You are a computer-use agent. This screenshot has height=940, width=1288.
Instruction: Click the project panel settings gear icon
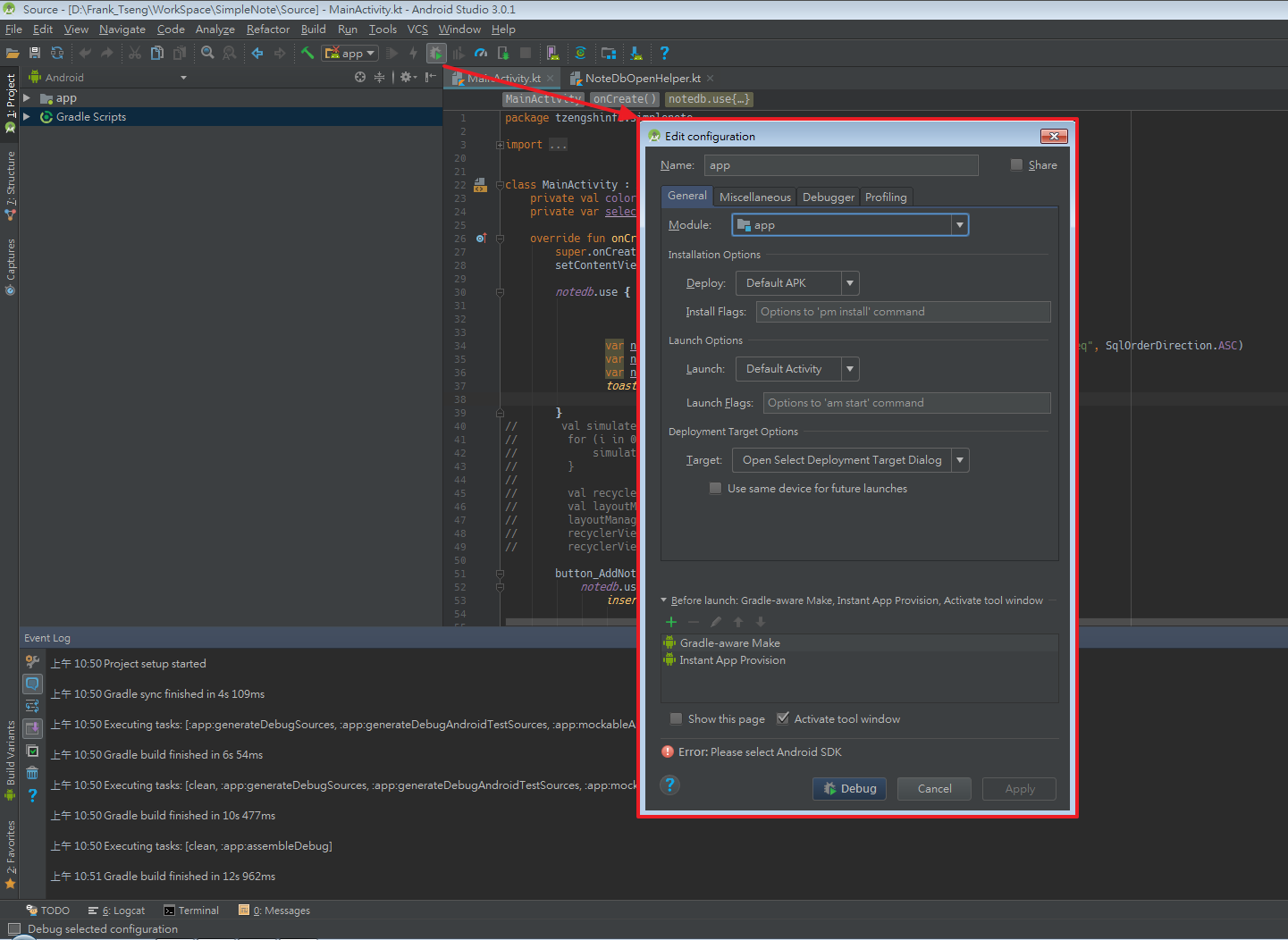click(x=407, y=78)
